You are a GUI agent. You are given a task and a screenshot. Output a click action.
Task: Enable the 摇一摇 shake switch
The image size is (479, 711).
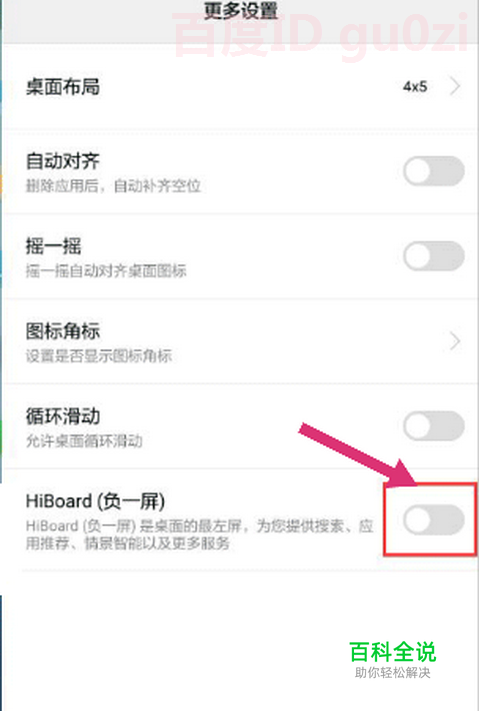(x=434, y=256)
